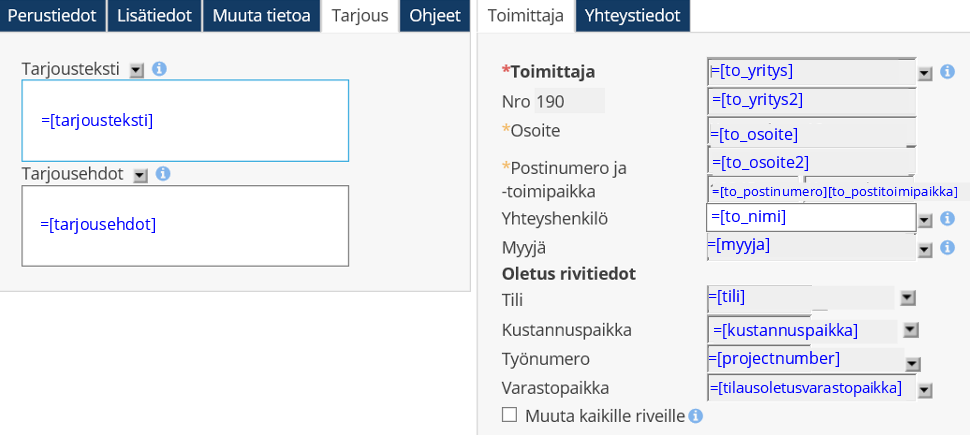Click info icon beside Yhteyshenkilö field

pos(947,218)
